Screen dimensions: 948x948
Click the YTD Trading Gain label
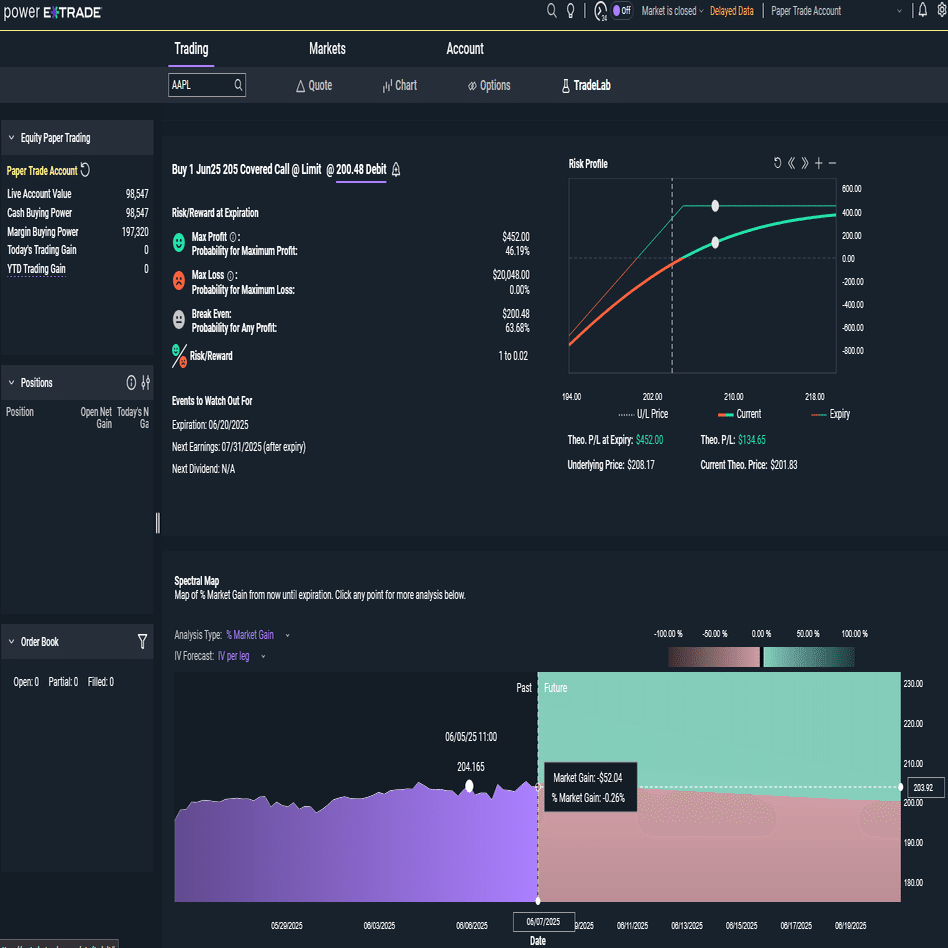36,269
